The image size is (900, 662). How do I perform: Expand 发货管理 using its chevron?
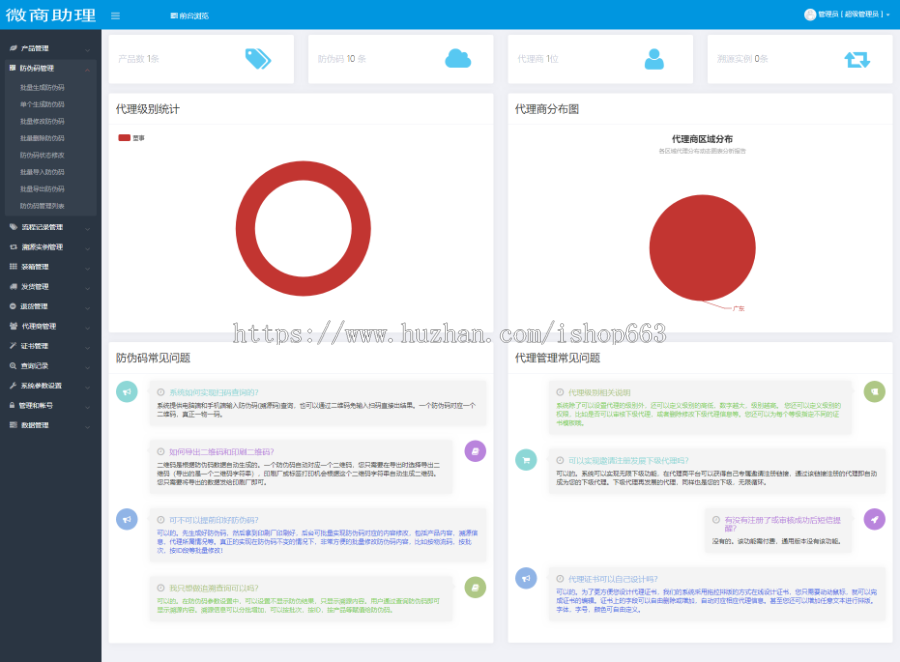tap(87, 288)
